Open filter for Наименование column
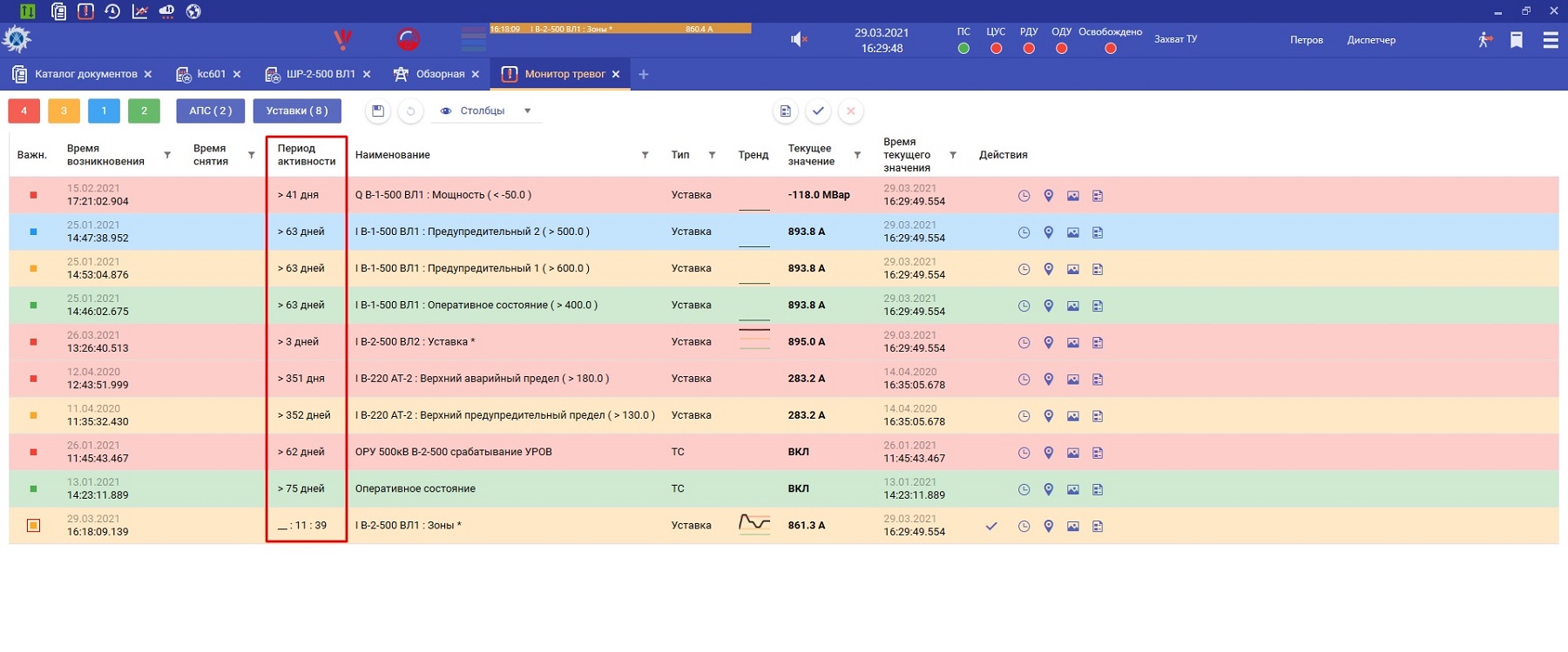This screenshot has height=652, width=1568. 645,155
